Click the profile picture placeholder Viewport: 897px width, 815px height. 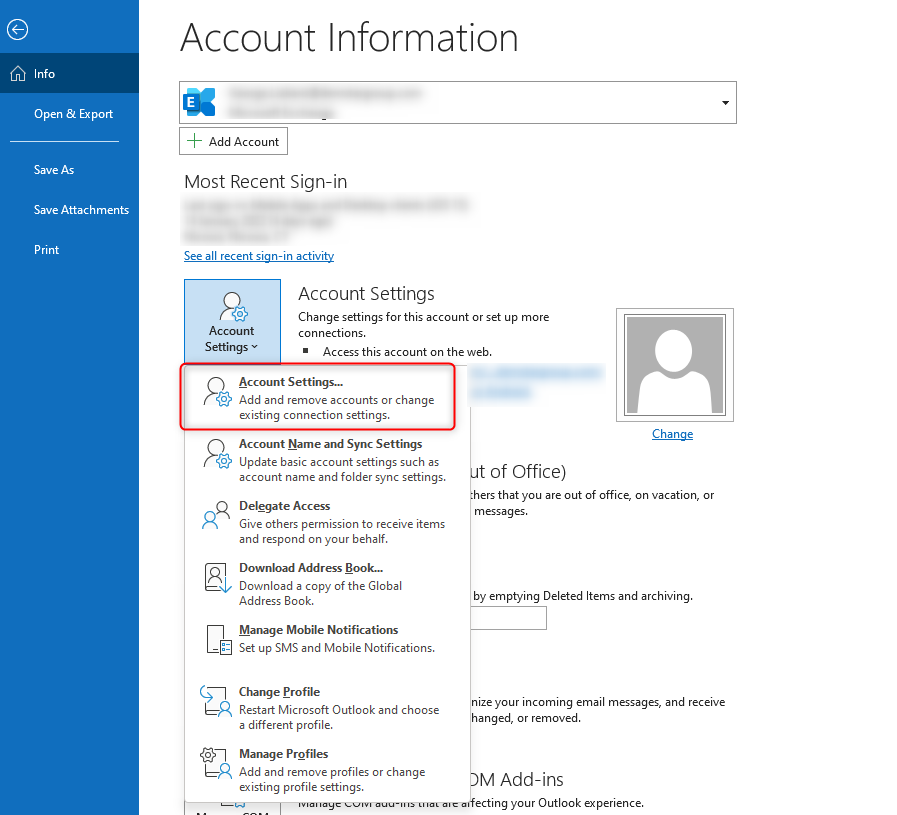[x=674, y=365]
